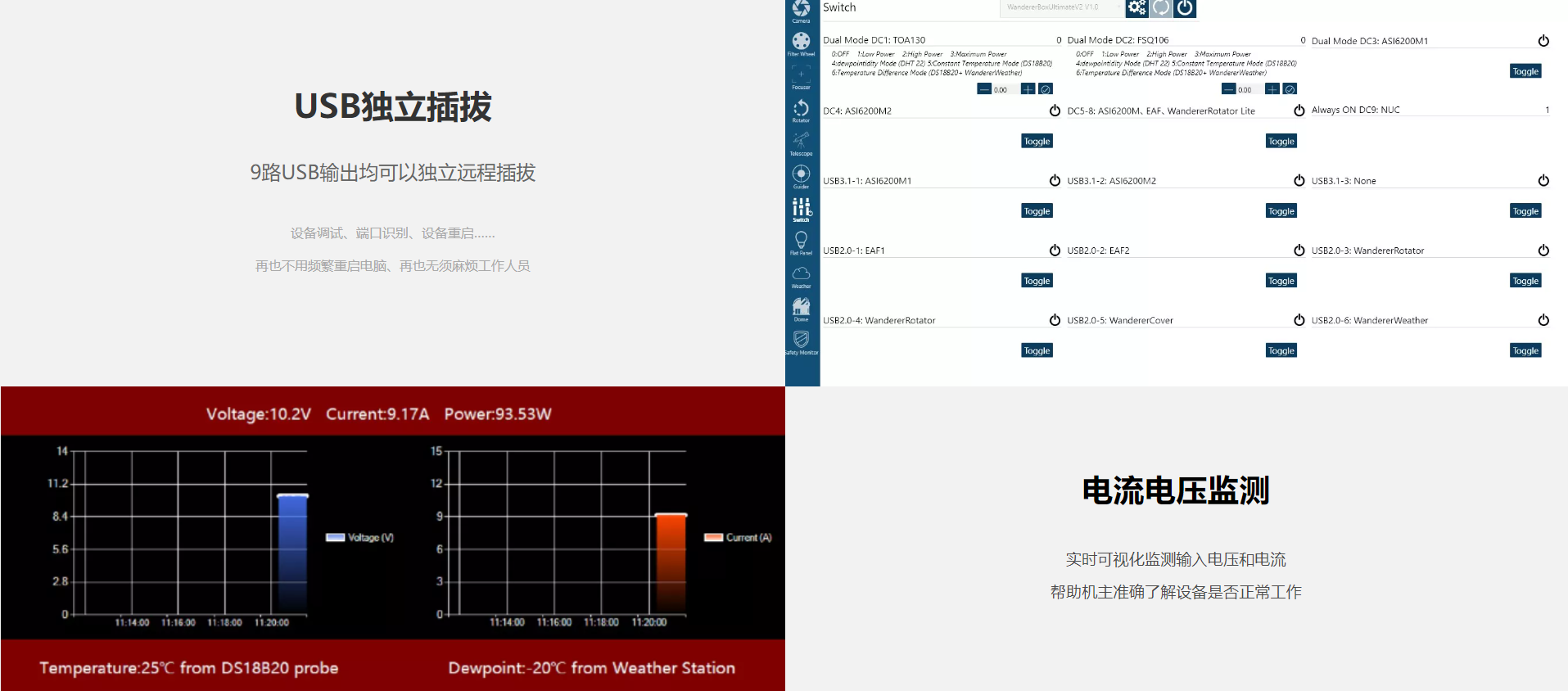Click the DC2 FSQ106 target value field
This screenshot has height=691, width=1568.
pyautogui.click(x=1249, y=90)
